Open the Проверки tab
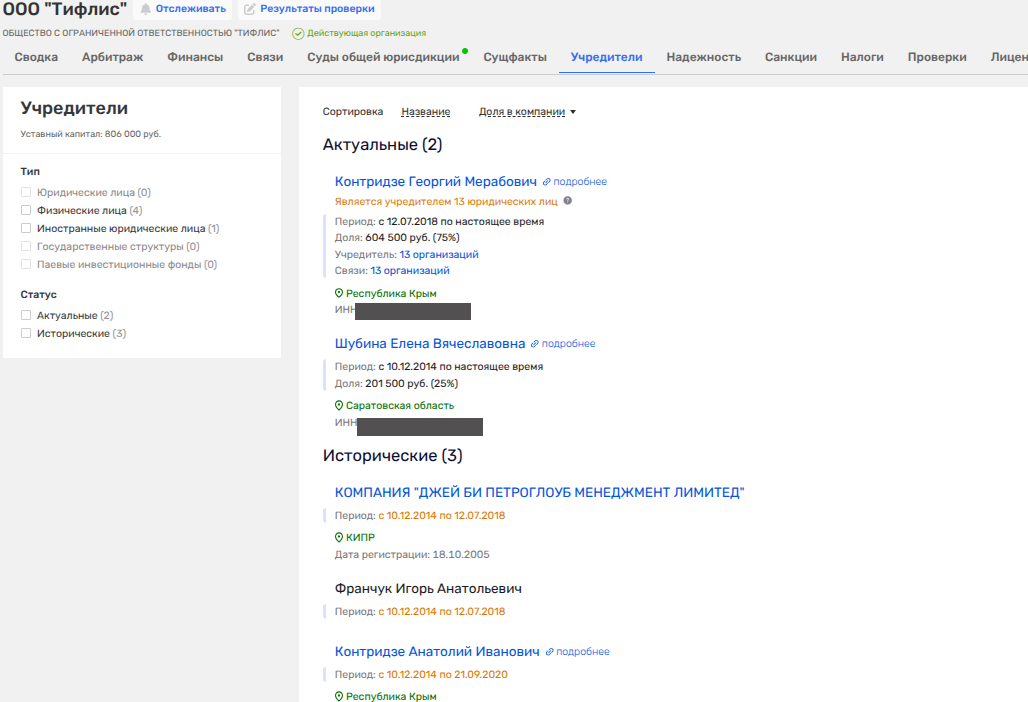 tap(937, 57)
